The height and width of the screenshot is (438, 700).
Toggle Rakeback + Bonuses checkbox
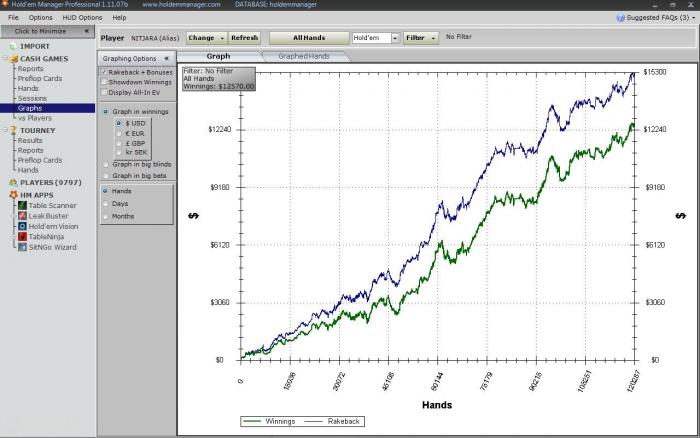(104, 72)
